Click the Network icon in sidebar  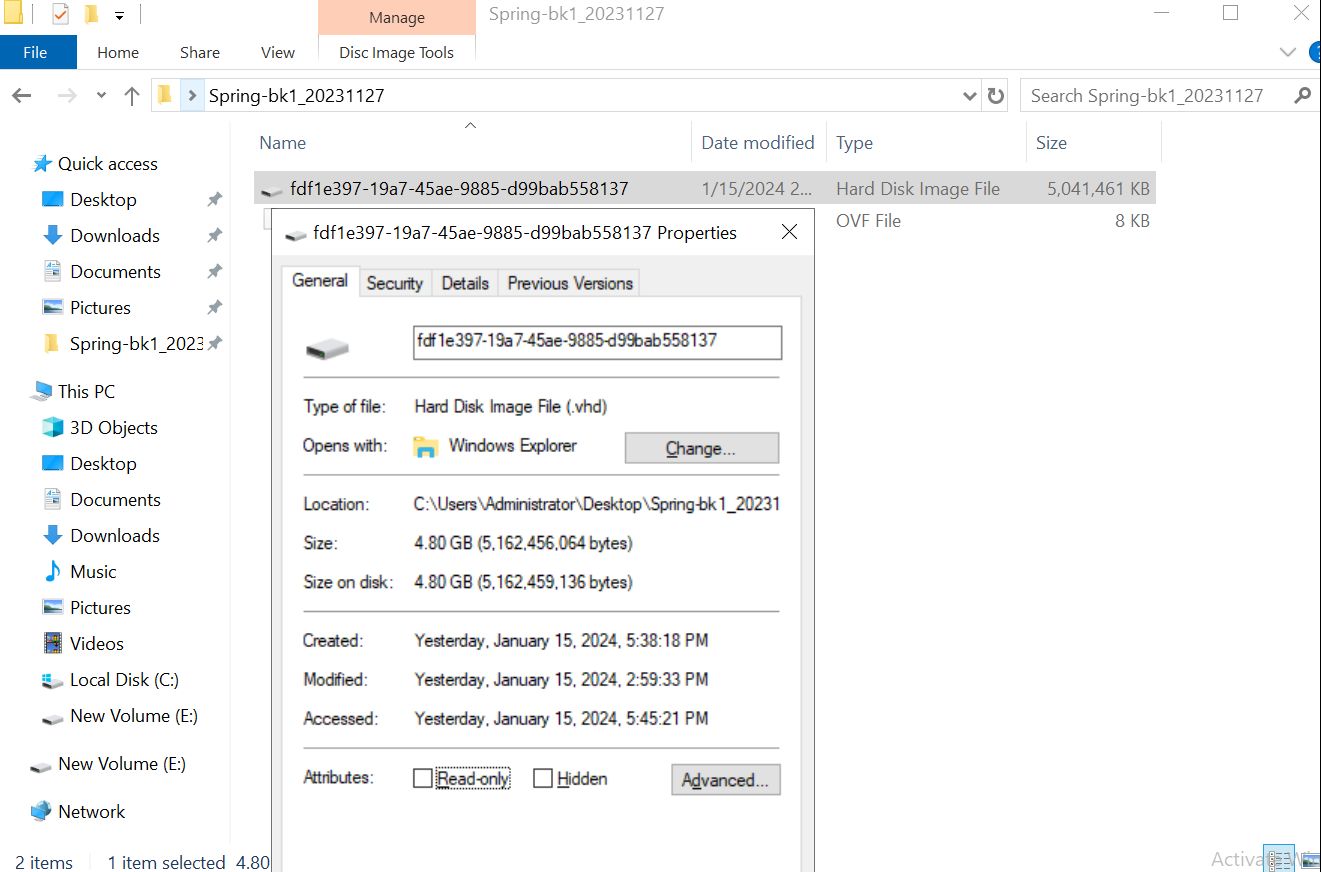pos(41,811)
